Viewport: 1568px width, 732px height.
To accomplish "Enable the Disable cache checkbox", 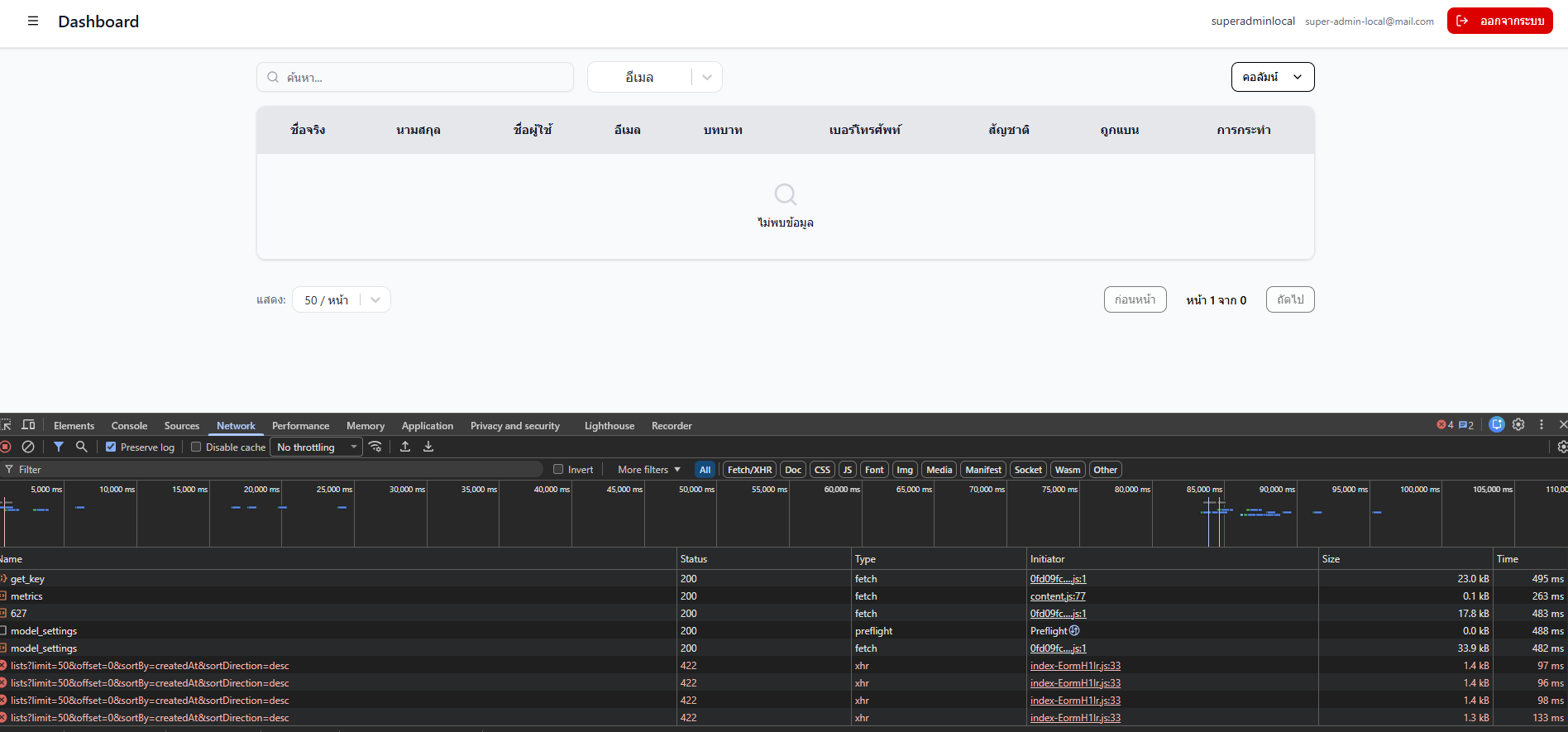I will coord(196,447).
